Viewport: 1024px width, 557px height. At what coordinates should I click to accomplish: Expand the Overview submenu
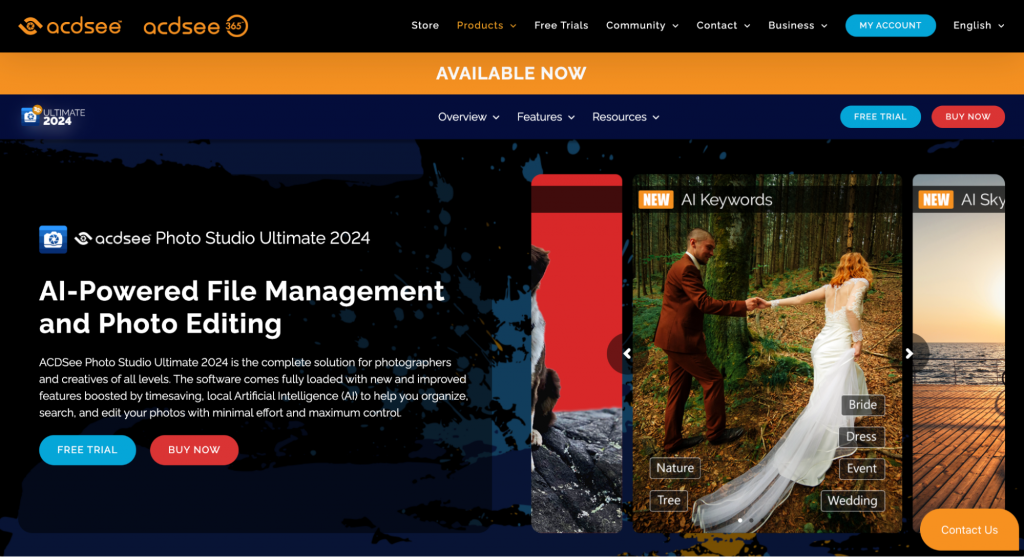pyautogui.click(x=468, y=117)
